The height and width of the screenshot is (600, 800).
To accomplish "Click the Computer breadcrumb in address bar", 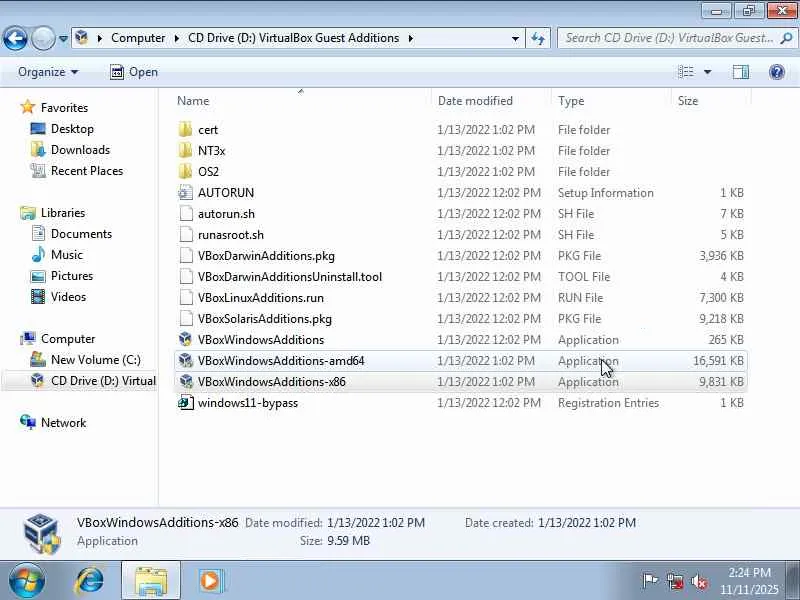I will point(138,38).
